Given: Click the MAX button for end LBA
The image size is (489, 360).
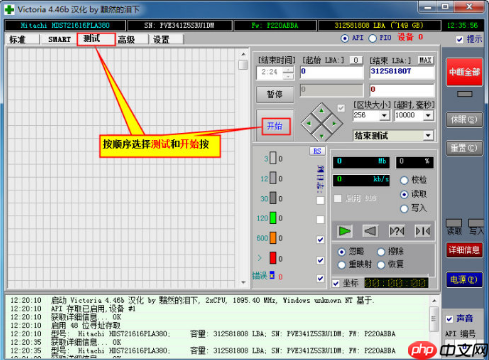Looking at the screenshot, I should pos(425,60).
